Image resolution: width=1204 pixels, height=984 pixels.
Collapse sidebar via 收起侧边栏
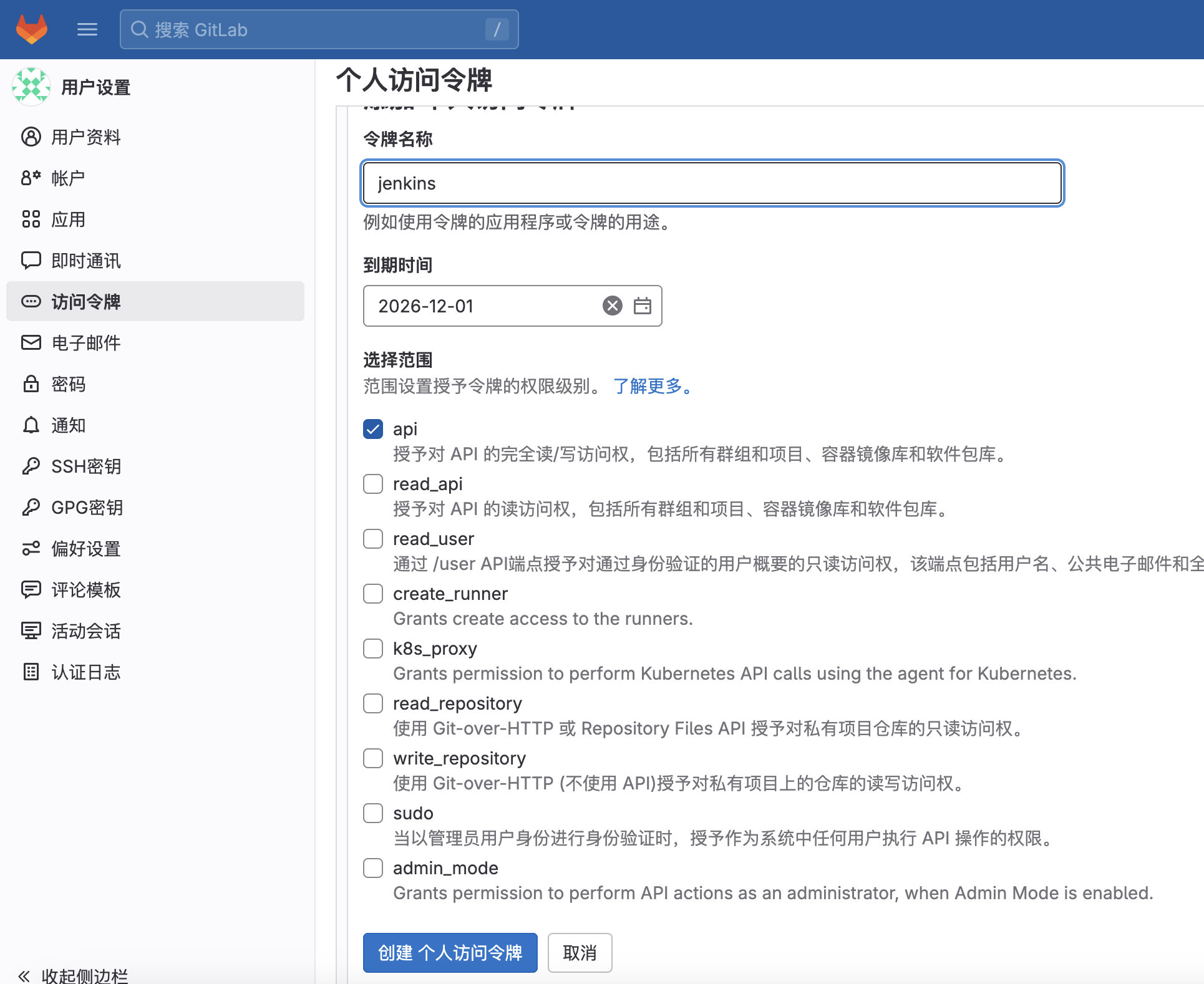74,975
